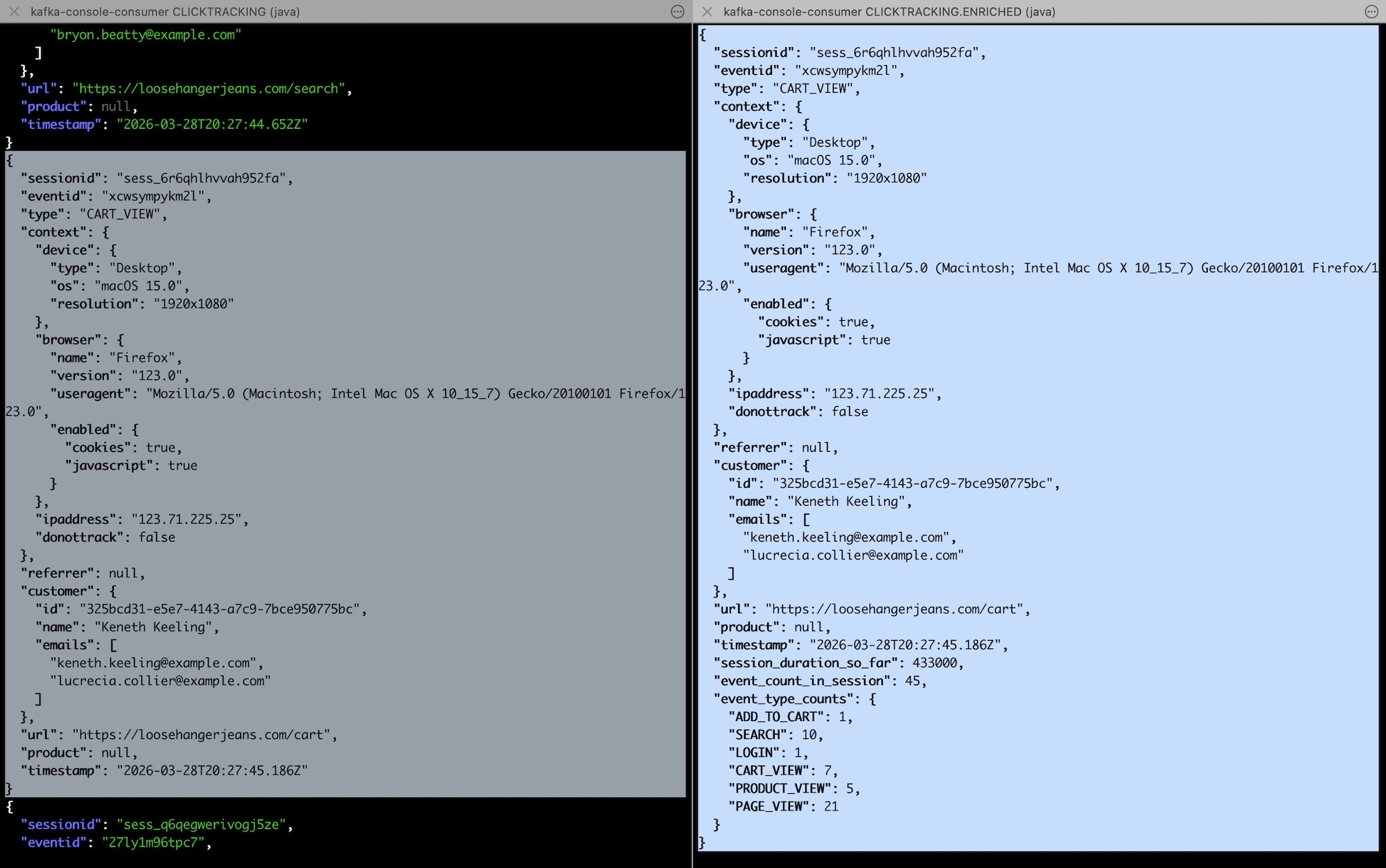Viewport: 1386px width, 868px height.
Task: Click the loosehangerjeans.com/search URL
Action: click(x=209, y=89)
